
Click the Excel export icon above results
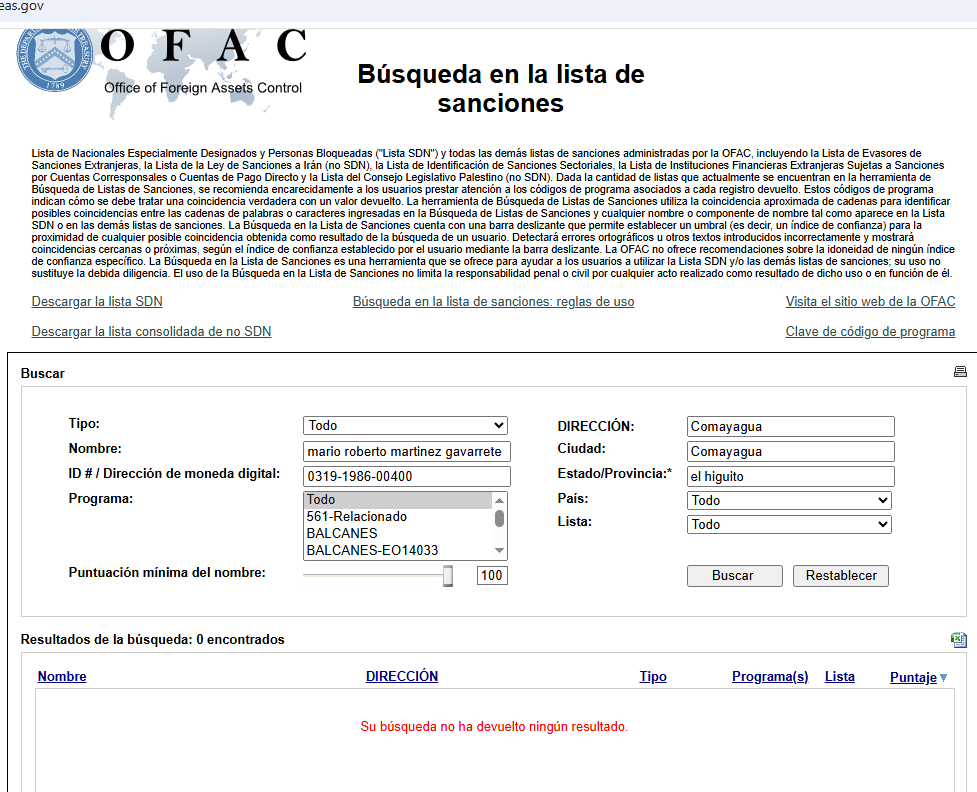pyautogui.click(x=959, y=640)
